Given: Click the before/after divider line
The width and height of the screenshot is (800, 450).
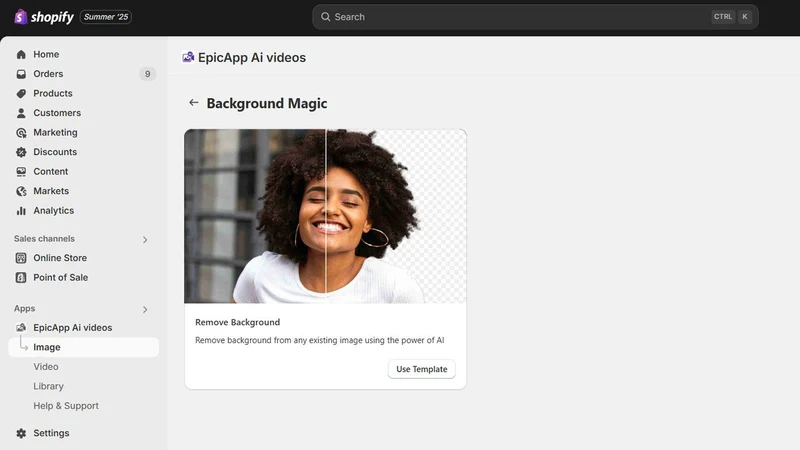Looking at the screenshot, I should click(326, 216).
